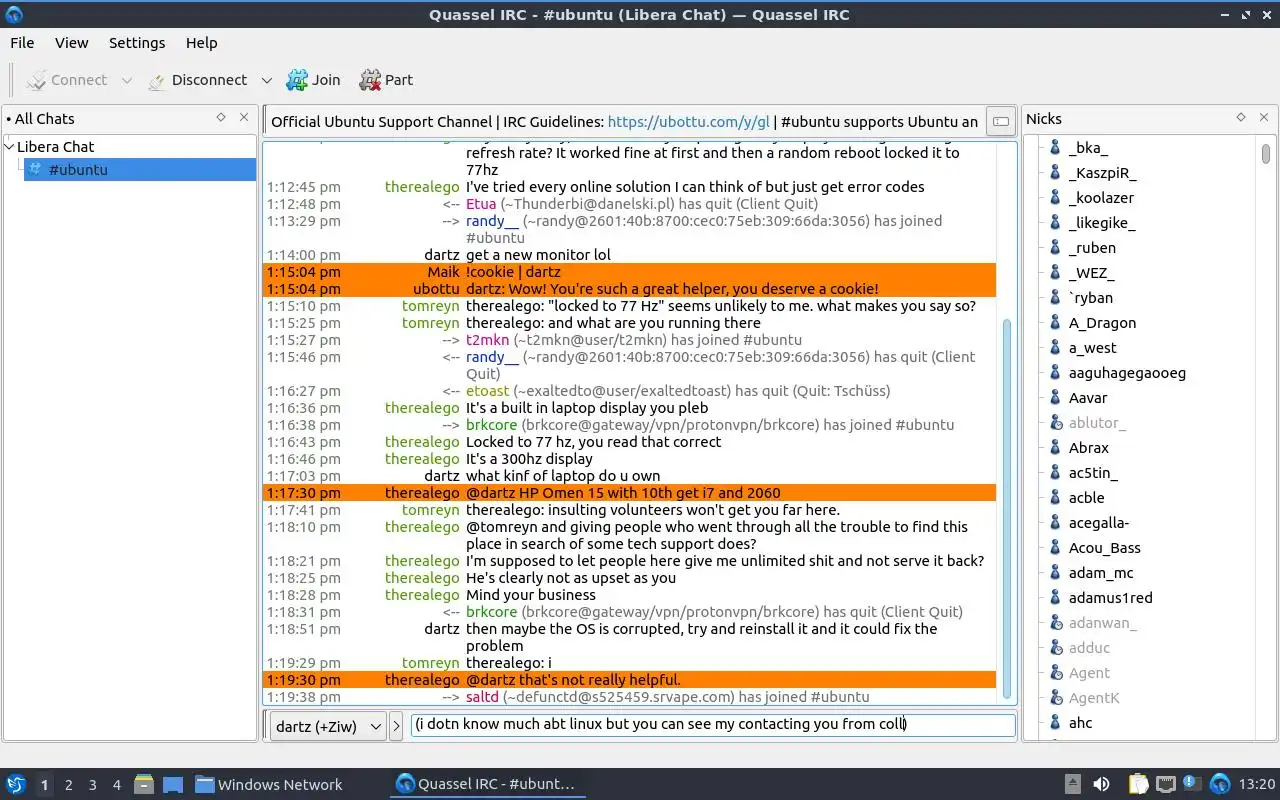Open the File menu
1280x800 pixels.
(x=22, y=43)
